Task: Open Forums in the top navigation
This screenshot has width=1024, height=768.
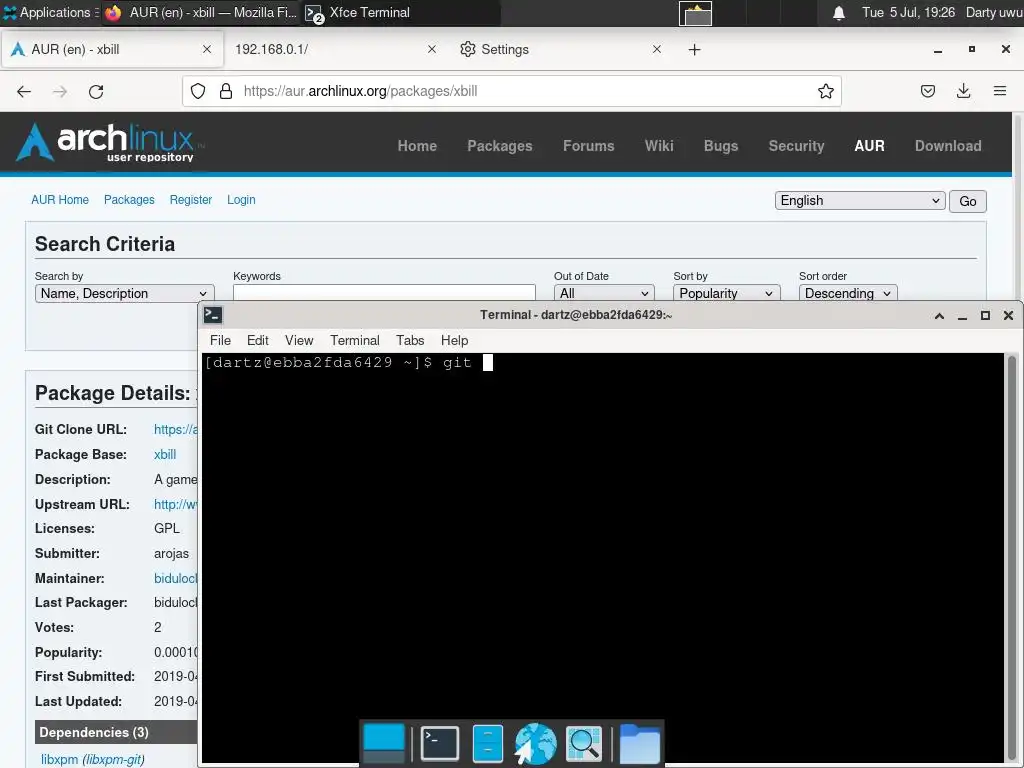Action: (x=588, y=146)
